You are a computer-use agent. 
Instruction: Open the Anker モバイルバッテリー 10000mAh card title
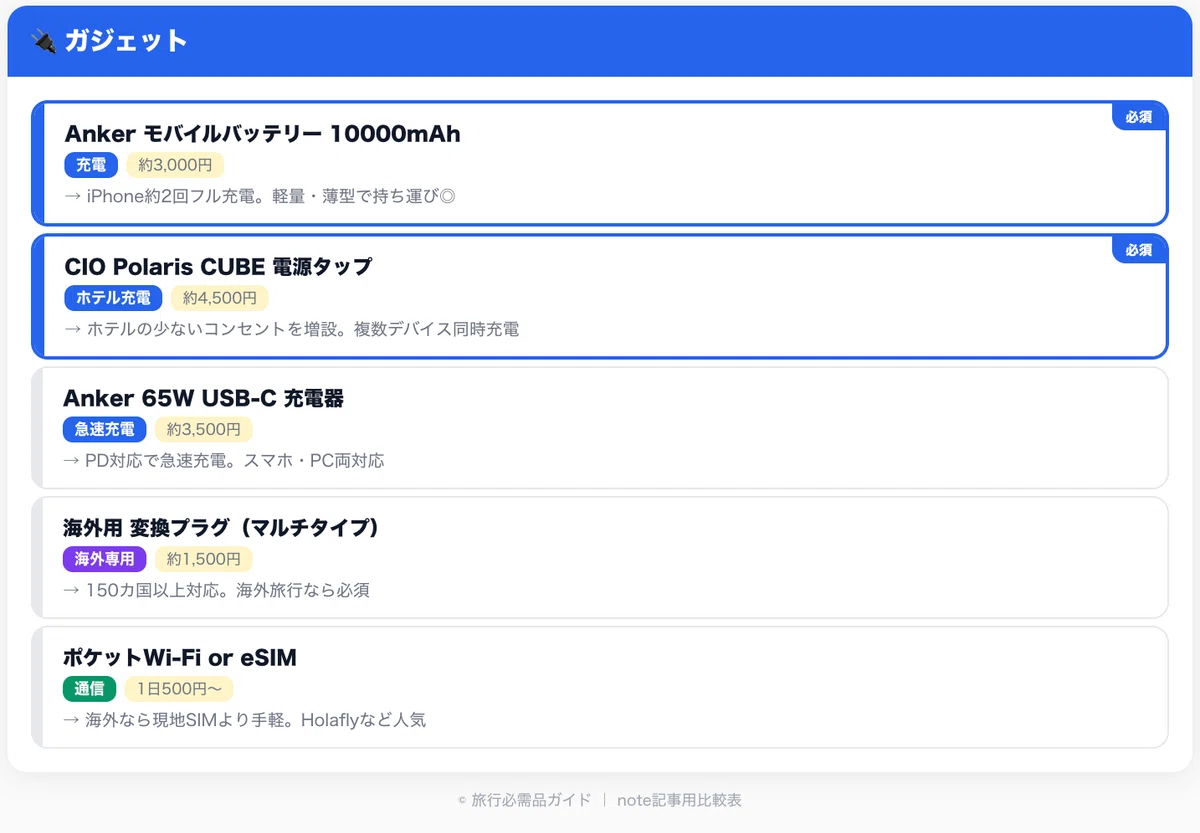point(262,134)
